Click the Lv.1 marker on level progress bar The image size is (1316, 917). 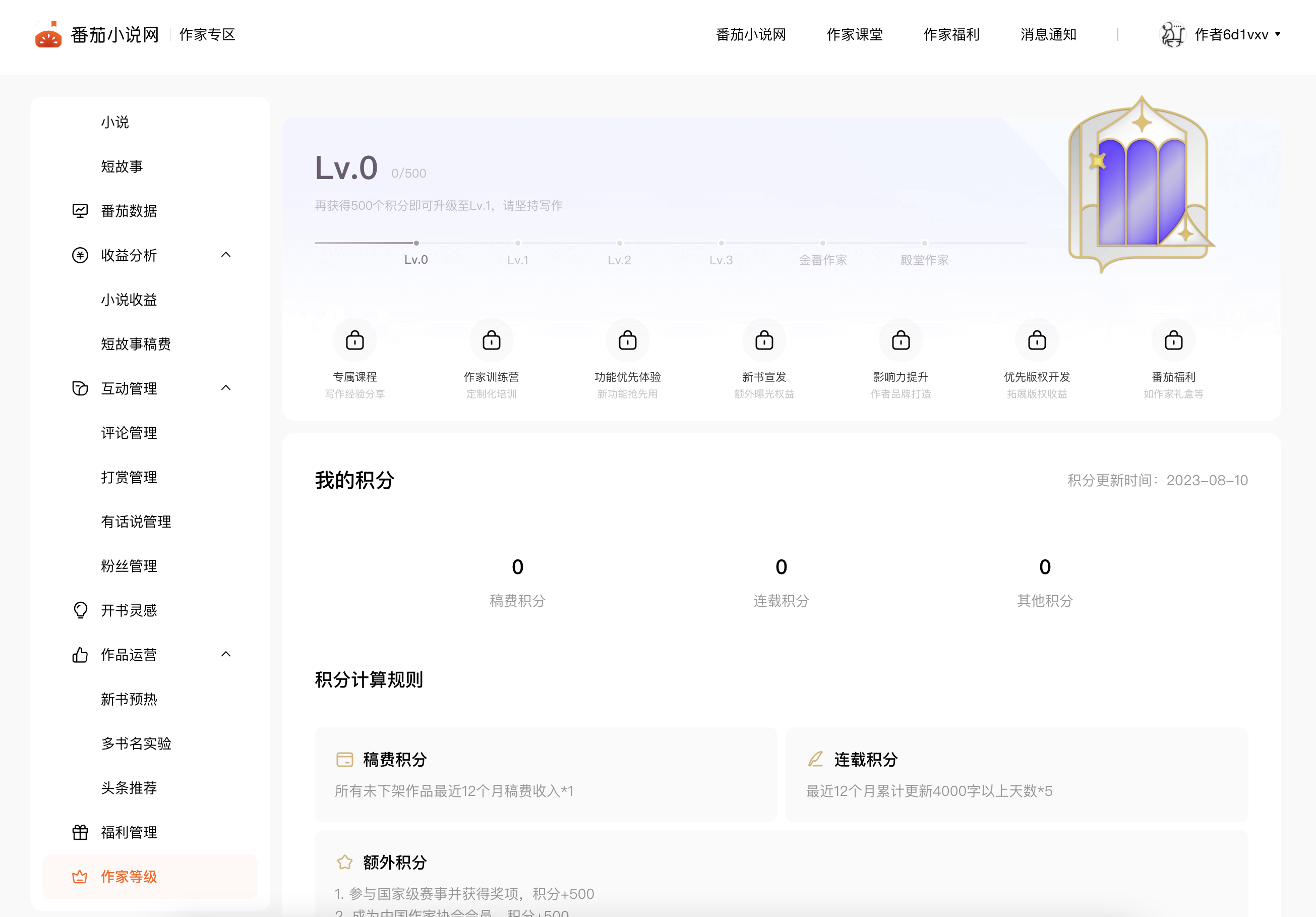coord(517,243)
